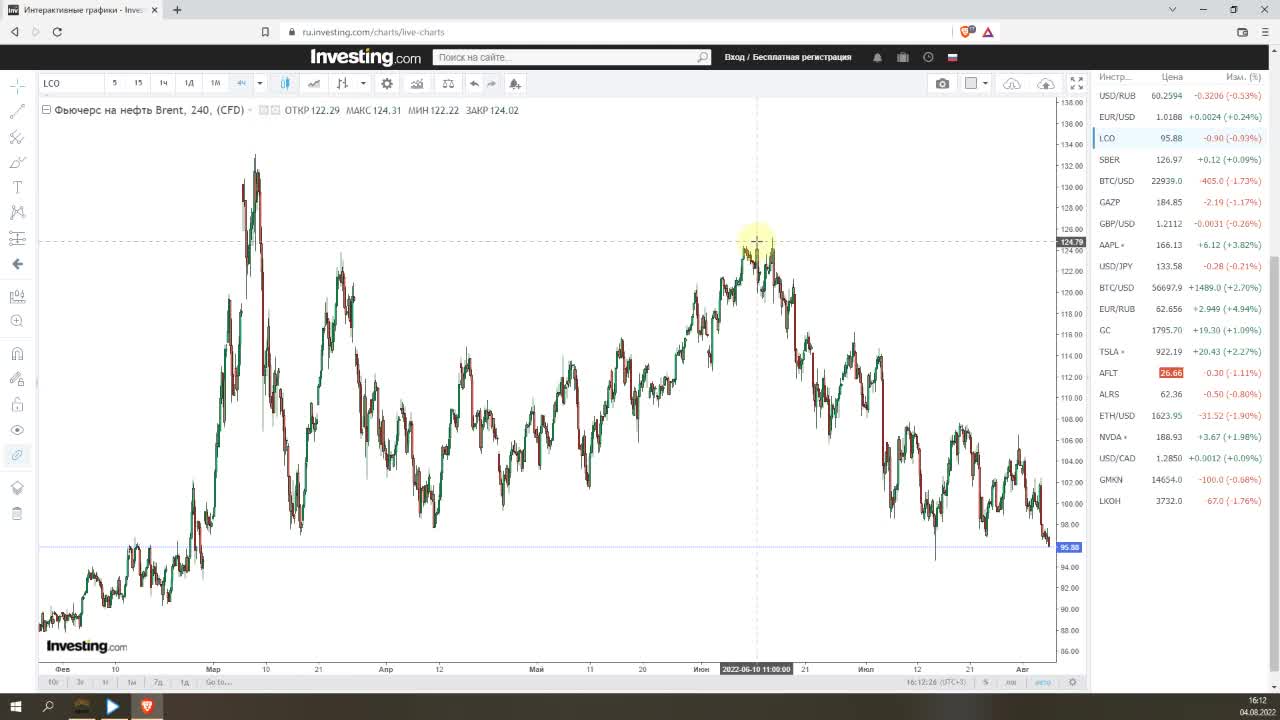Image resolution: width=1280 pixels, height=720 pixels.
Task: Open the clock icon in site header
Action: coord(928,57)
